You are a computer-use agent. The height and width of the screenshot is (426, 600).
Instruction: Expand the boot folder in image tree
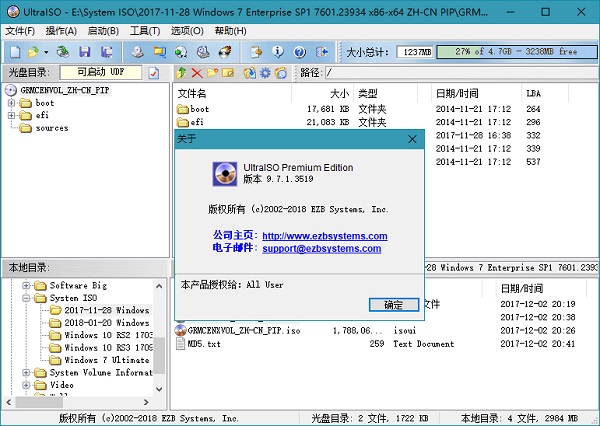[x=12, y=103]
